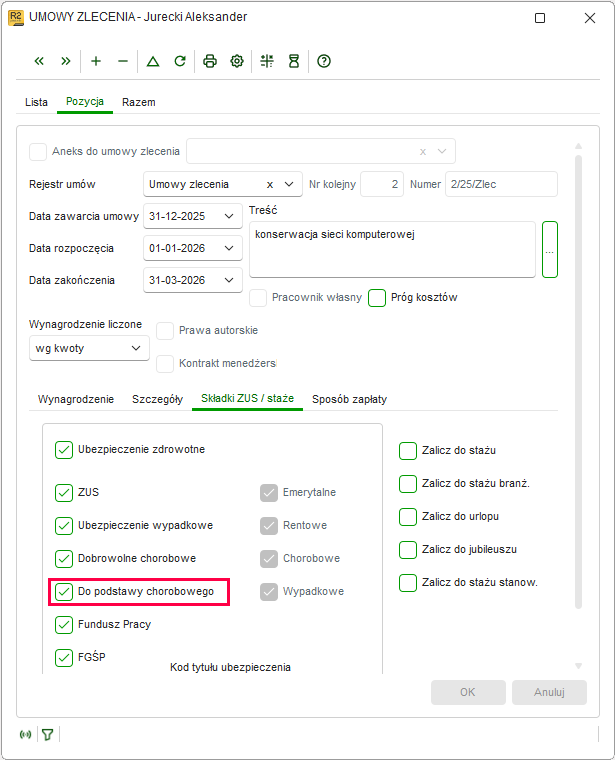Click the Nr kolejny field showing 2

coord(382,184)
